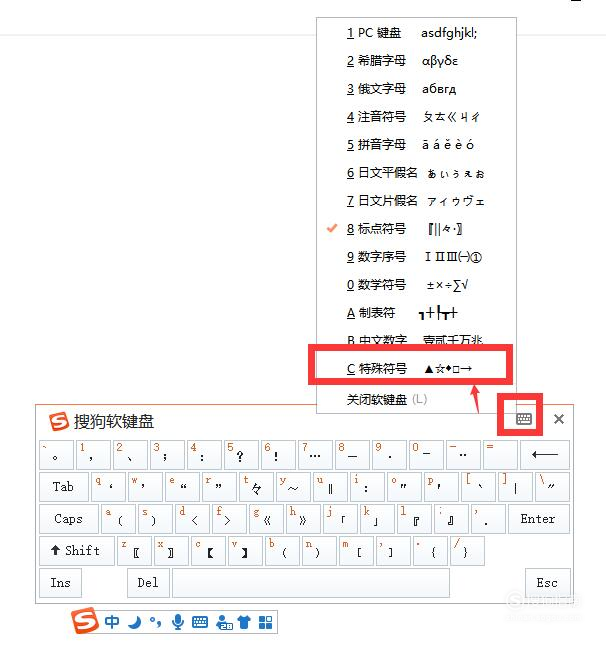
Task: Click the backspace arrow key
Action: click(x=545, y=455)
